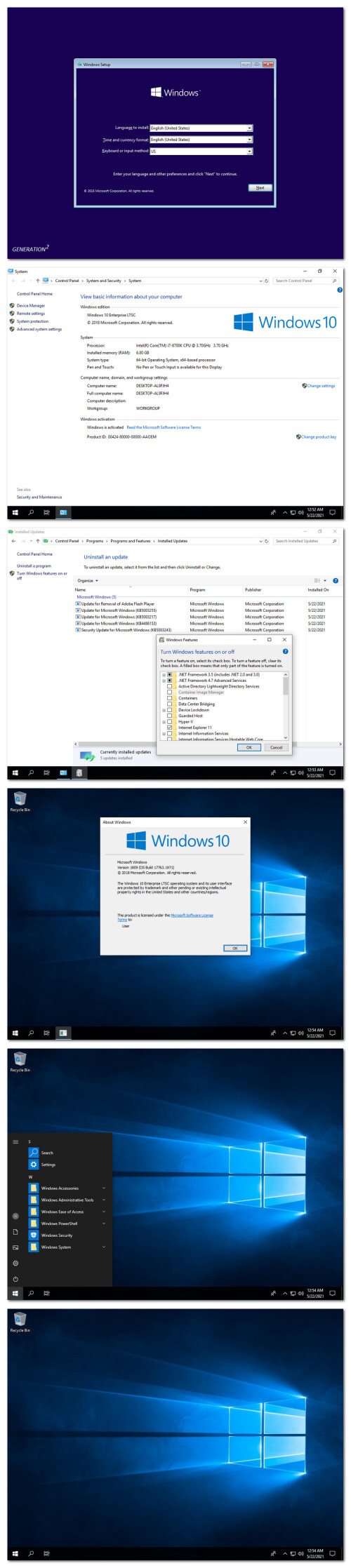Select Device Manager in the System sidebar

click(x=30, y=305)
